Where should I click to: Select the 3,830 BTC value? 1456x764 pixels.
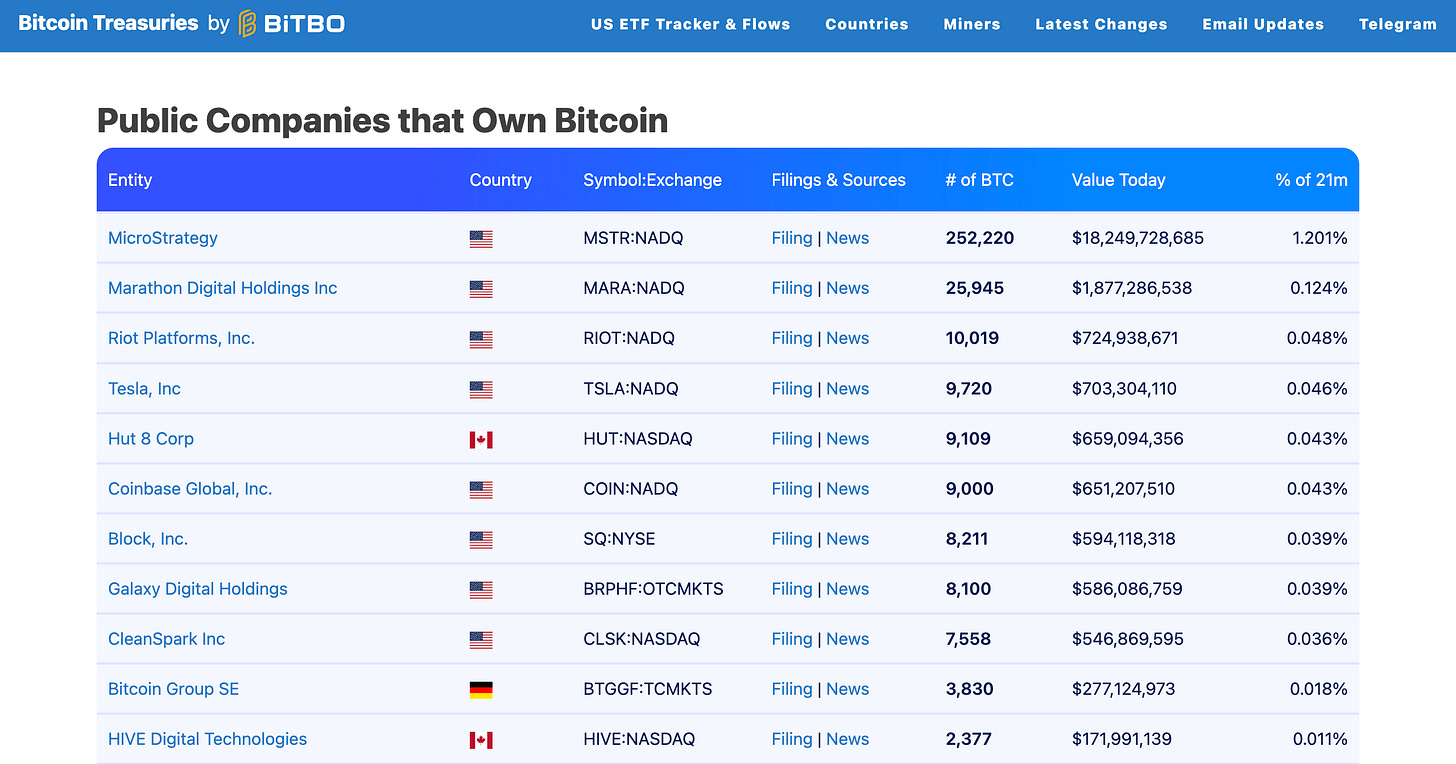(x=969, y=688)
